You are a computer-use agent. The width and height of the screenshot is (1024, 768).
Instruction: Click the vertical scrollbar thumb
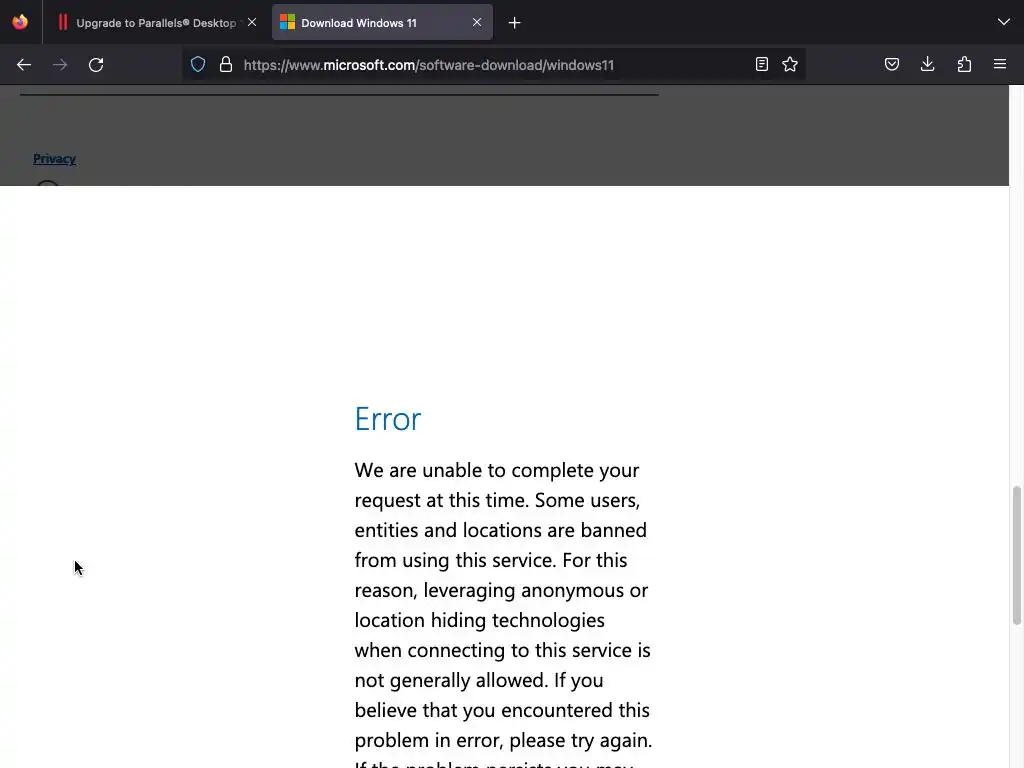point(1016,555)
